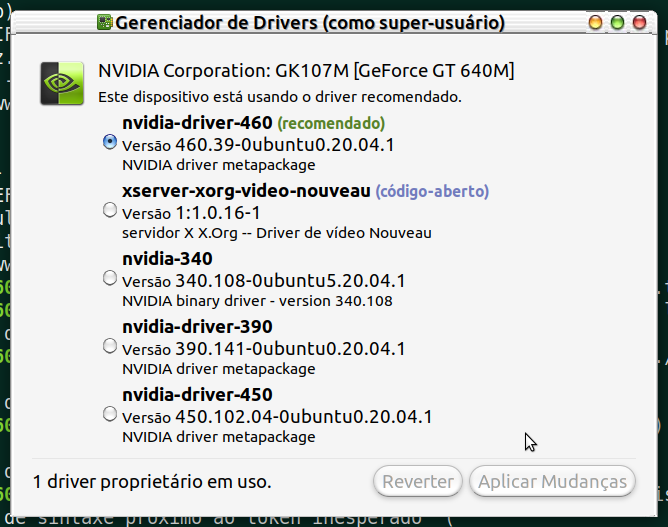
Task: Click 'NVIDIA driver metapackage' under nvidia-driver-390
Action: [x=219, y=369]
